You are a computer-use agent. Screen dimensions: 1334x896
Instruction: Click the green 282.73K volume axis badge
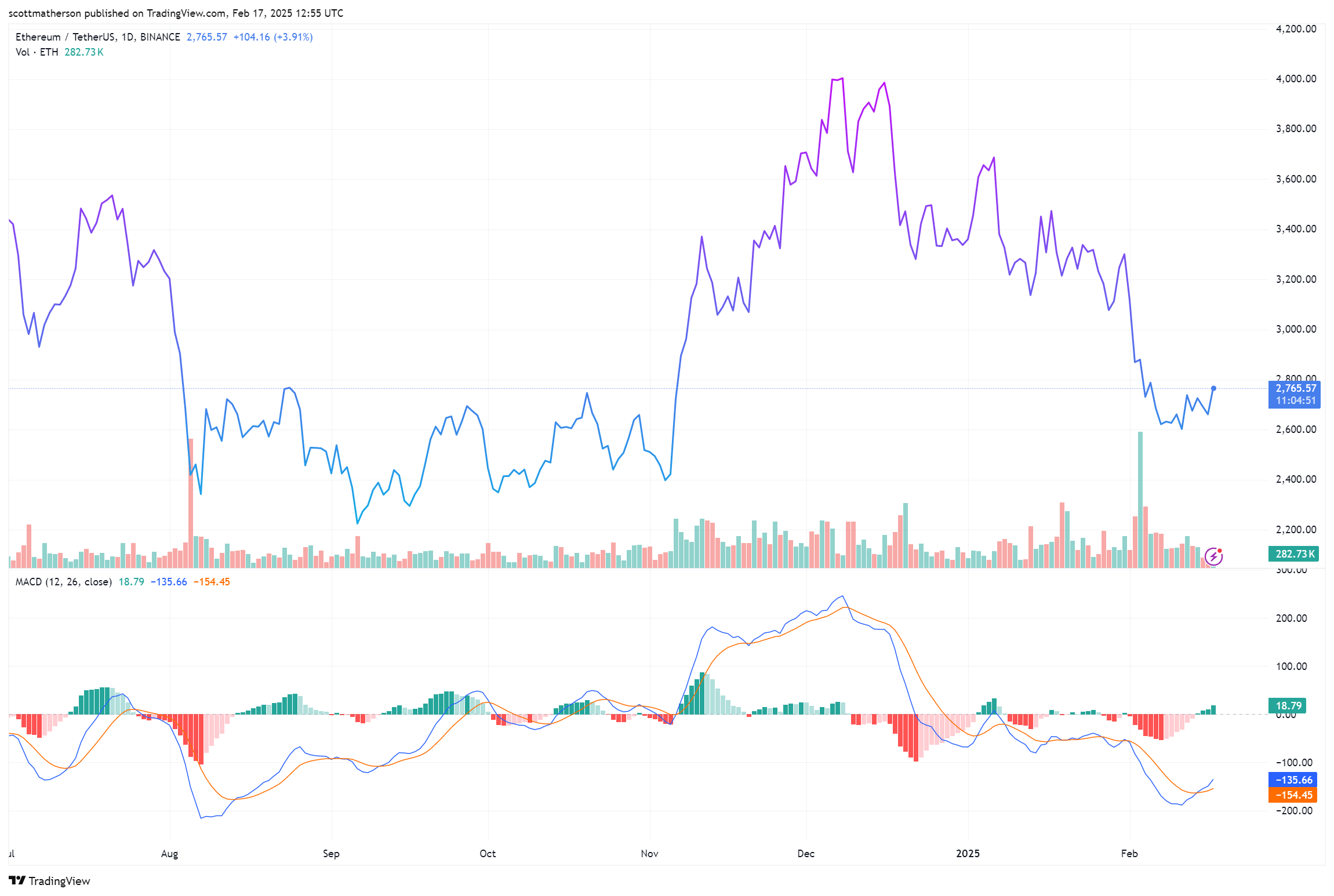(1294, 554)
